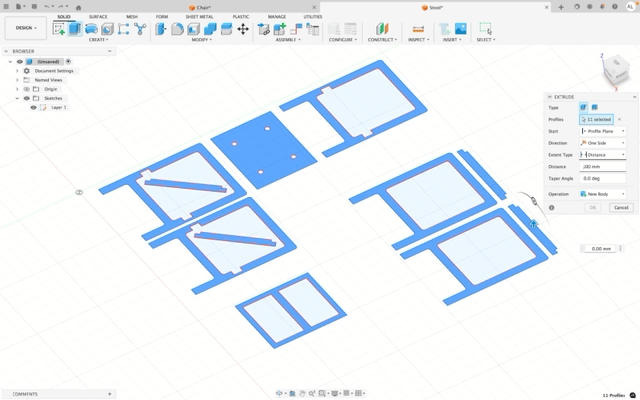Click the Distance input field
The image size is (640, 400).
coord(603,167)
